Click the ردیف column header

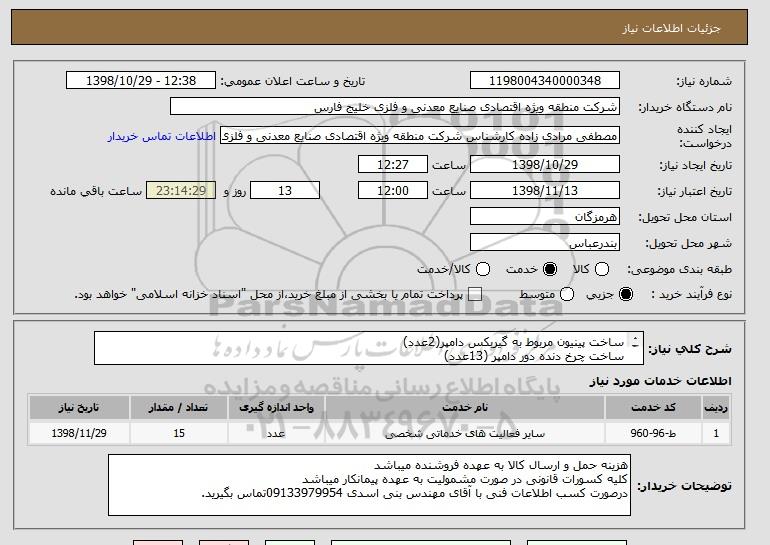pyautogui.click(x=716, y=408)
